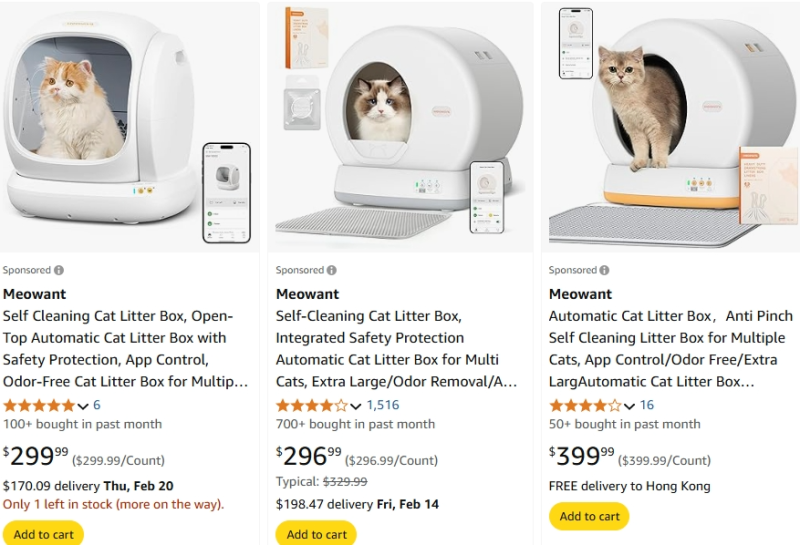Open the product image with orange-trimmed litter box
The width and height of the screenshot is (800, 545).
(x=670, y=127)
